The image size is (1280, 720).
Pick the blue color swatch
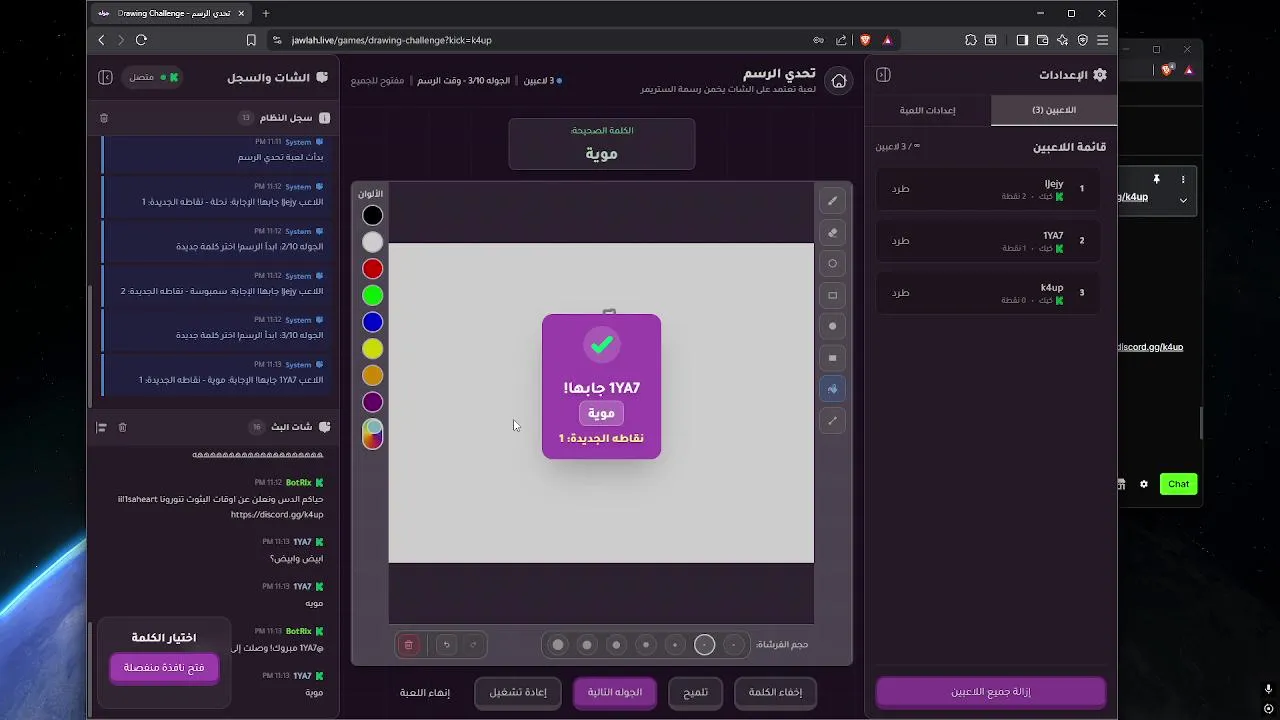372,322
